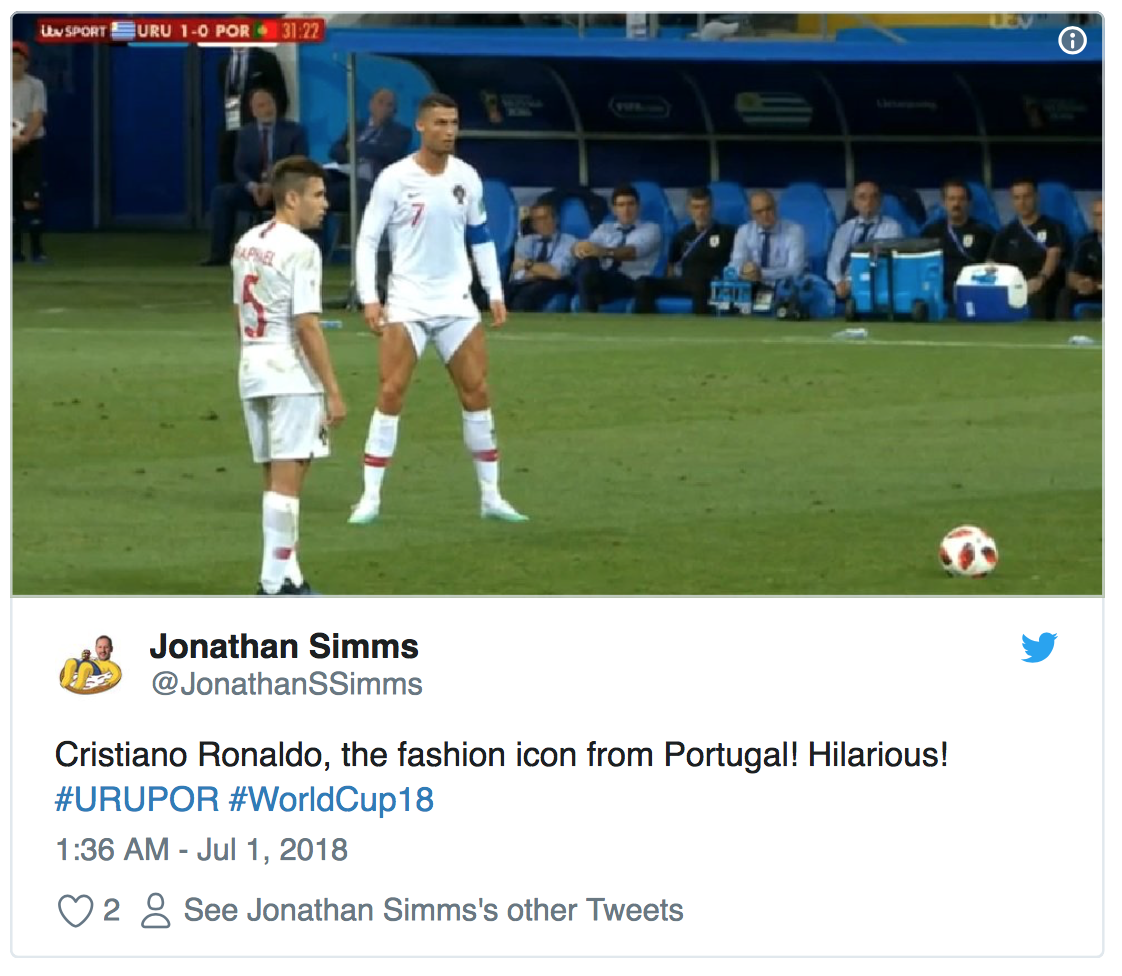Screen dimensions: 1122x976
Task: Click the ITV Sport logo in scoreboard
Action: coord(73,30)
